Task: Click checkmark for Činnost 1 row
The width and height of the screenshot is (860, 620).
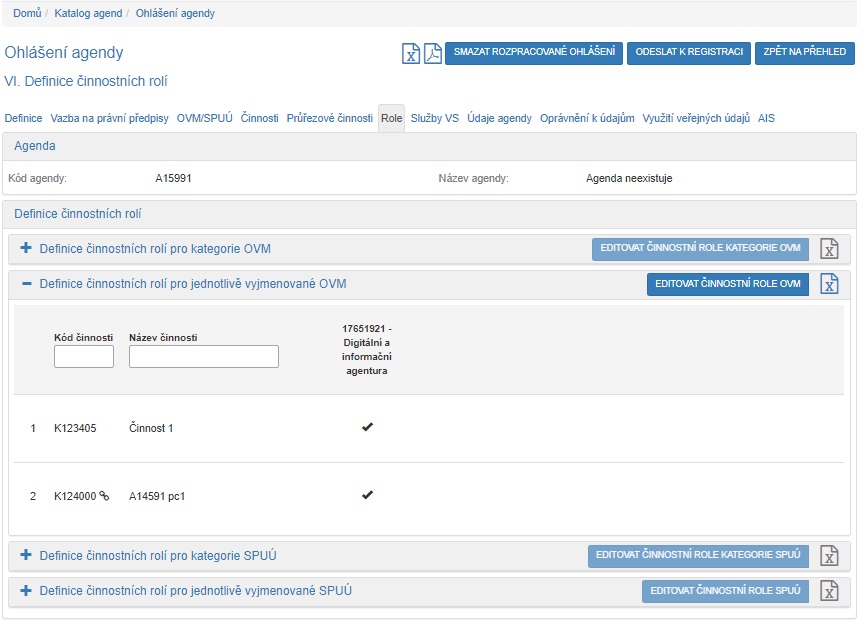Action: [367, 428]
